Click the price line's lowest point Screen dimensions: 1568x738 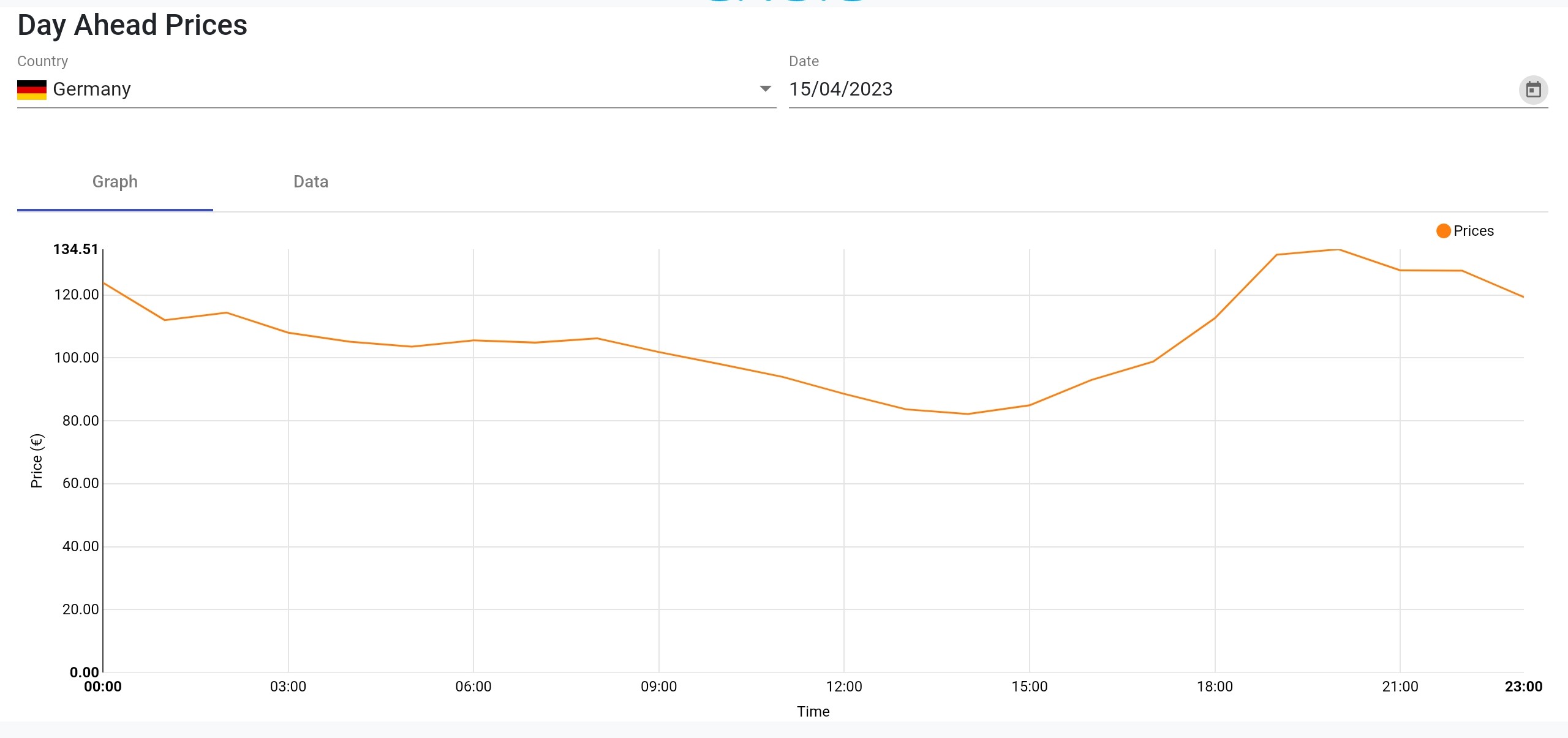[x=968, y=414]
